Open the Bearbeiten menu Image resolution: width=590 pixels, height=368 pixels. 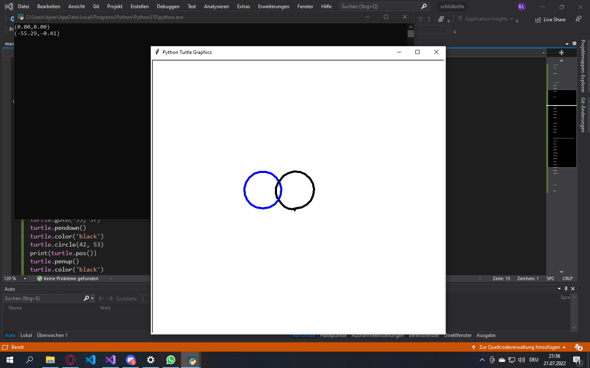tap(49, 6)
